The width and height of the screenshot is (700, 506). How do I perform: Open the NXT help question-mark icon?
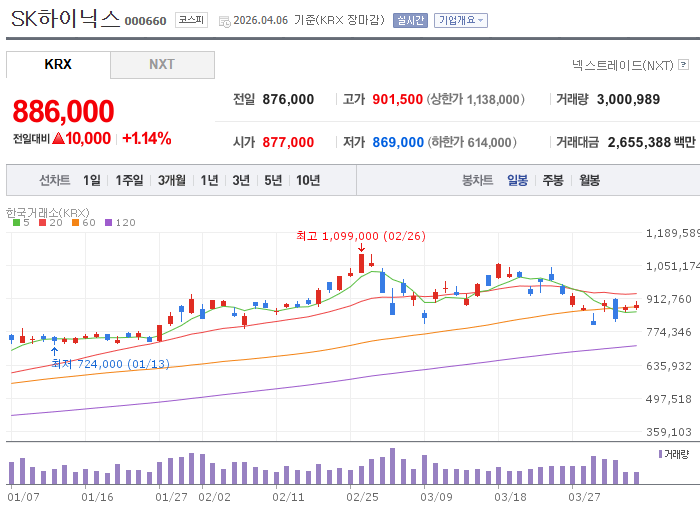pos(683,65)
